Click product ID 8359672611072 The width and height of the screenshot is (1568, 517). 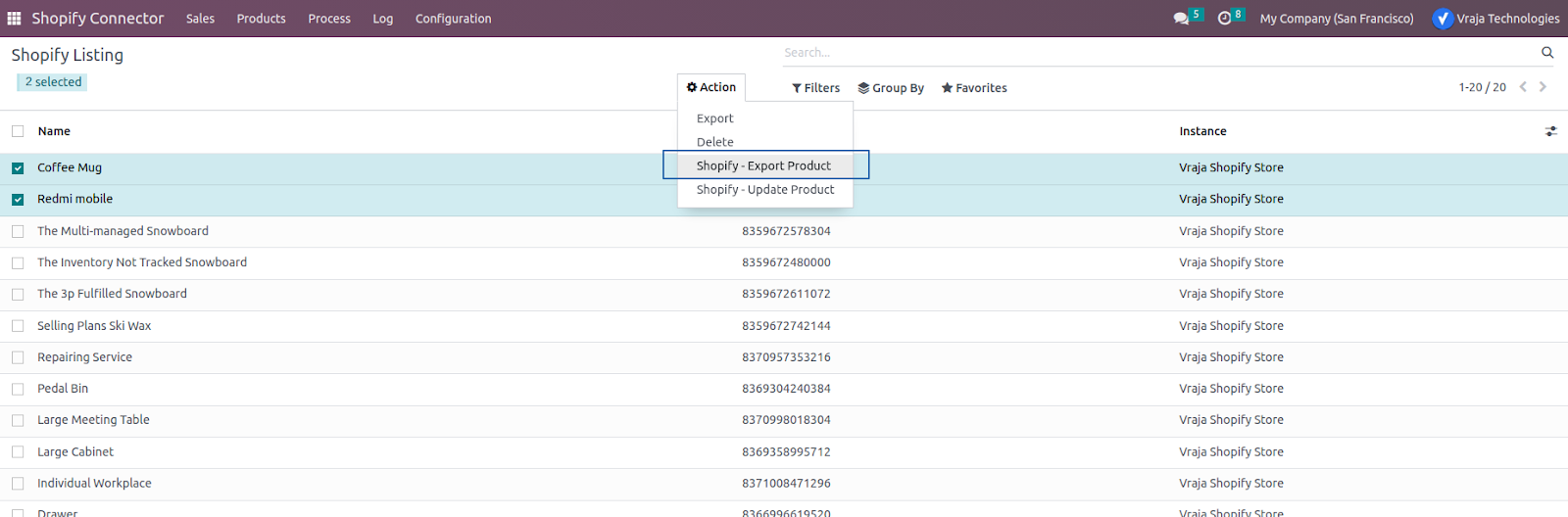click(786, 294)
